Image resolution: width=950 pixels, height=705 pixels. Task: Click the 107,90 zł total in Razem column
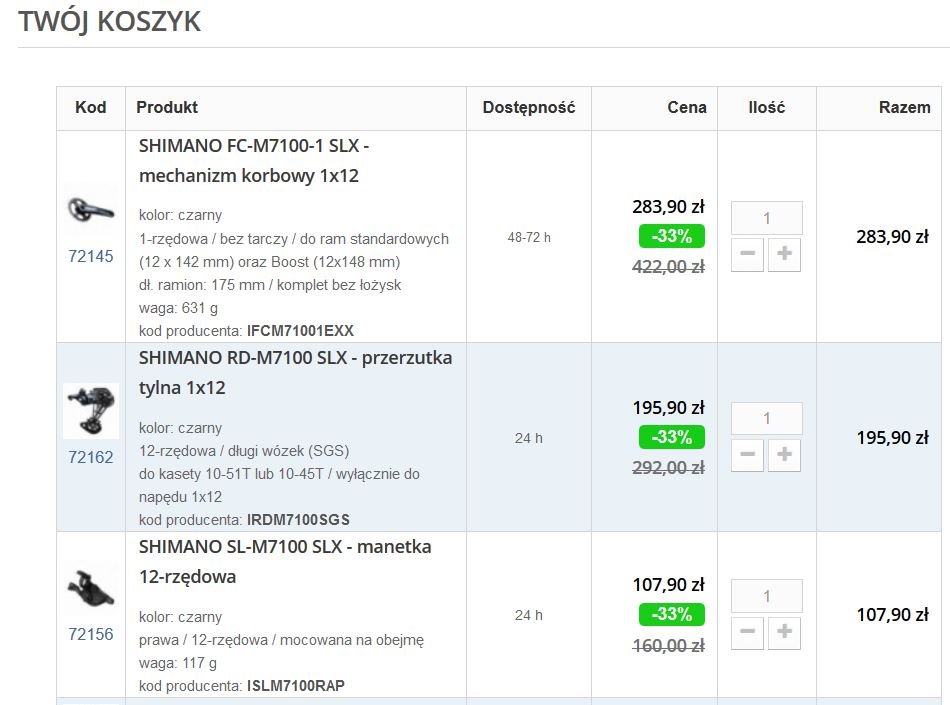[892, 615]
